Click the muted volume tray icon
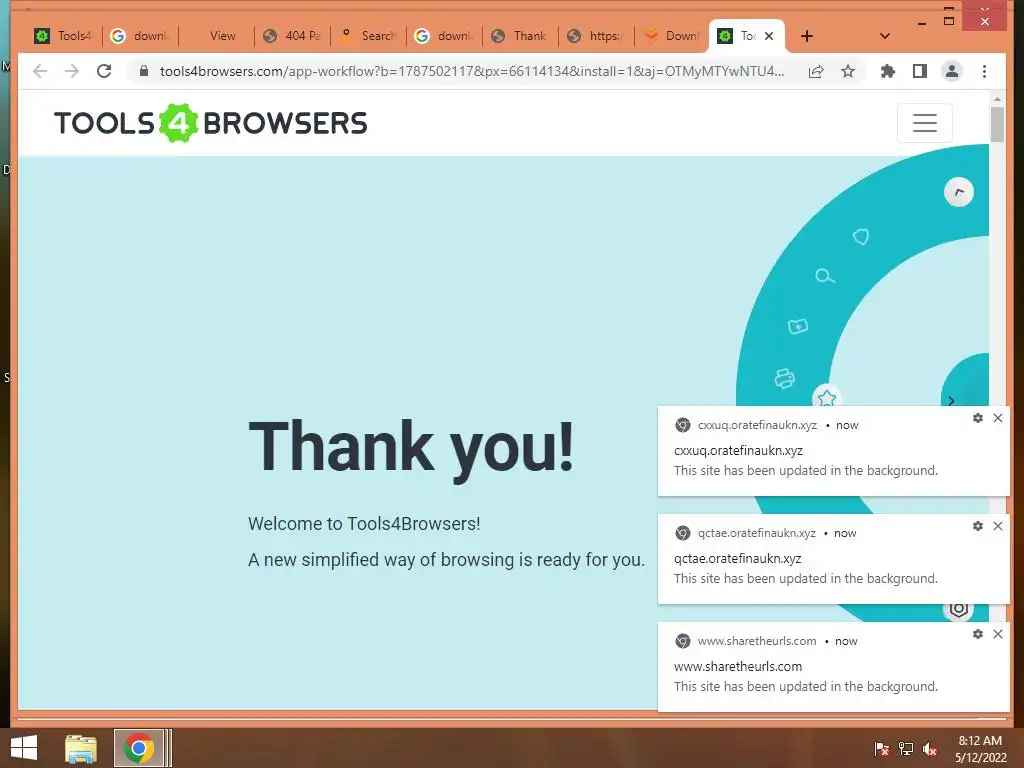1024x768 pixels. pyautogui.click(x=930, y=749)
